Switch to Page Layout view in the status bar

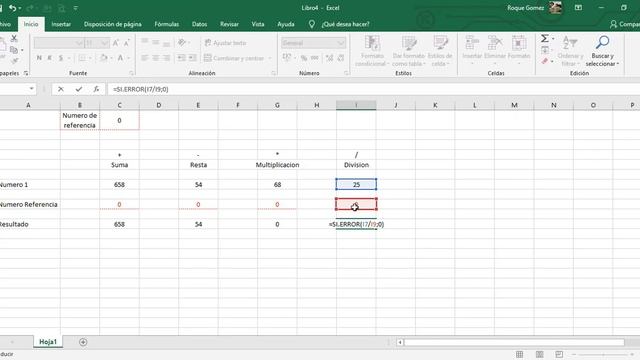pos(539,354)
